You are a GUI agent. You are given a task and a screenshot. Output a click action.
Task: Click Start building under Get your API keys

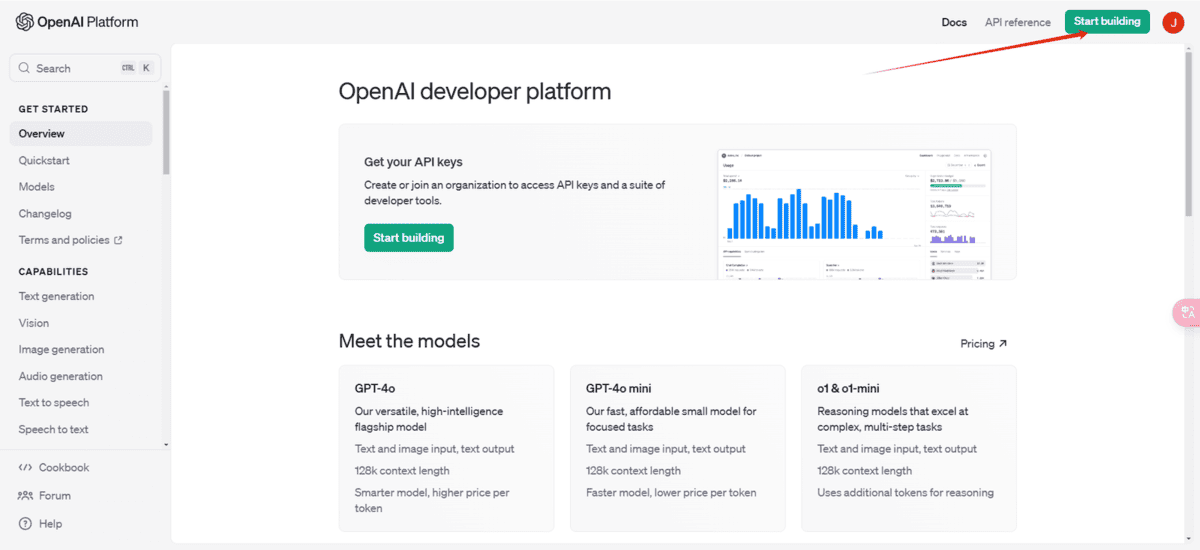408,238
